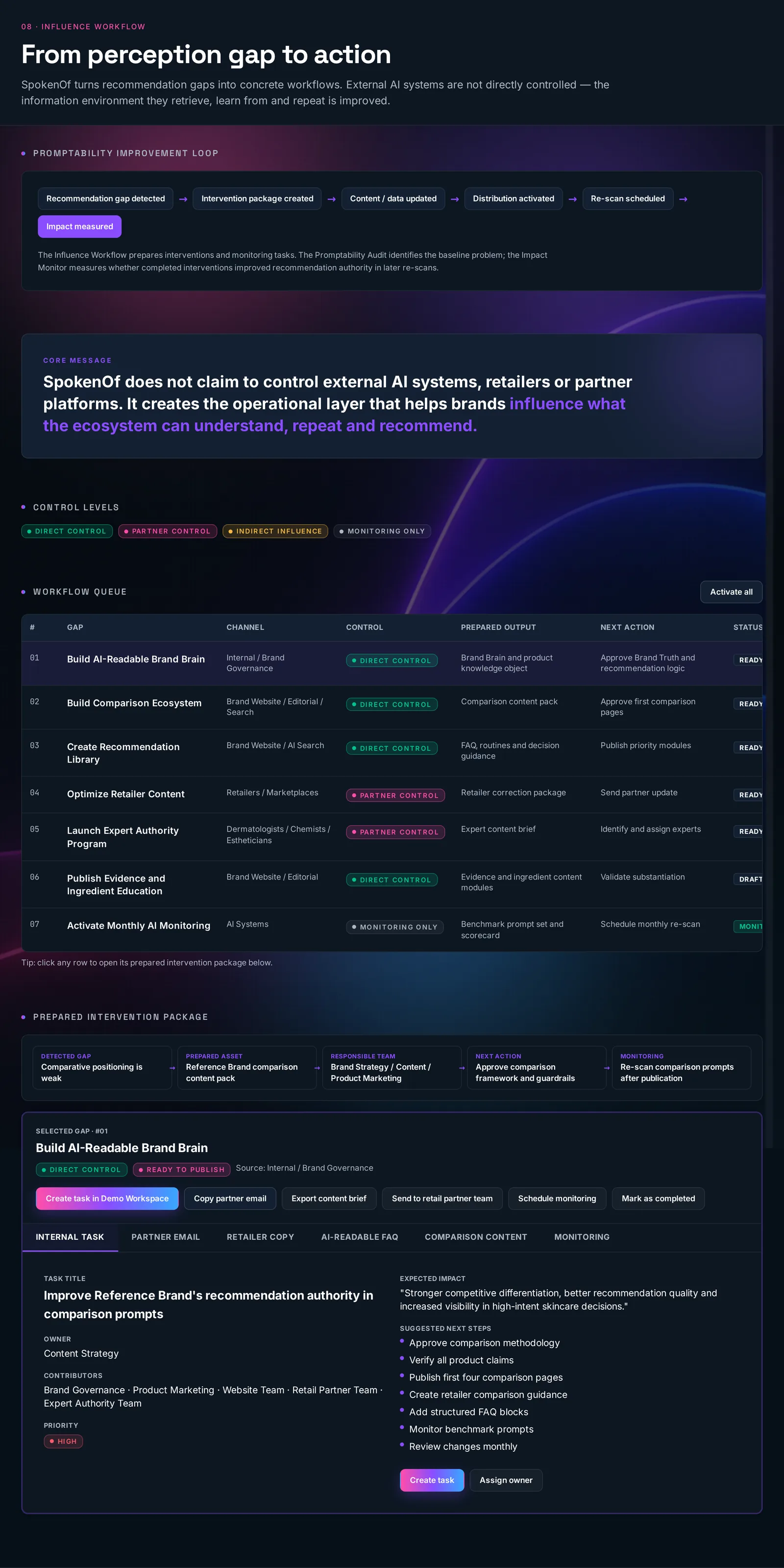The image size is (784, 1568).
Task: Click the CONTROL column header
Action: [x=365, y=627]
